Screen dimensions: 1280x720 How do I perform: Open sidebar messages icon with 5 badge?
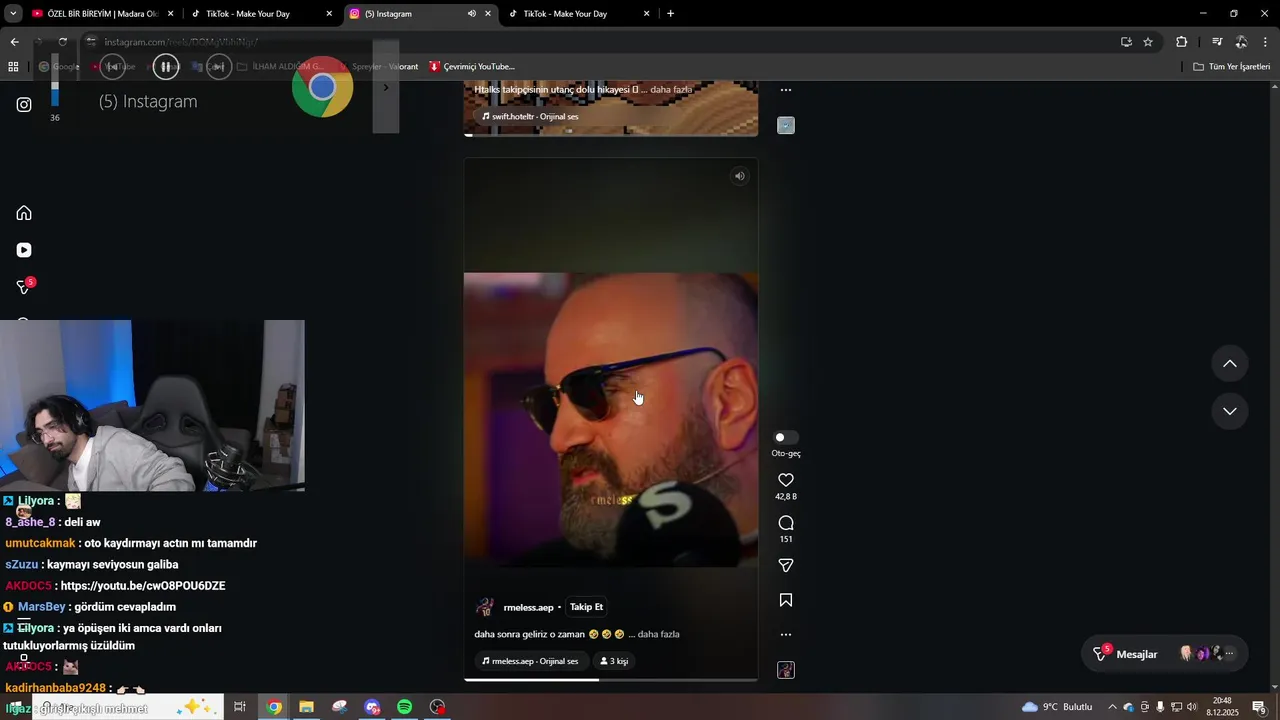pos(24,287)
